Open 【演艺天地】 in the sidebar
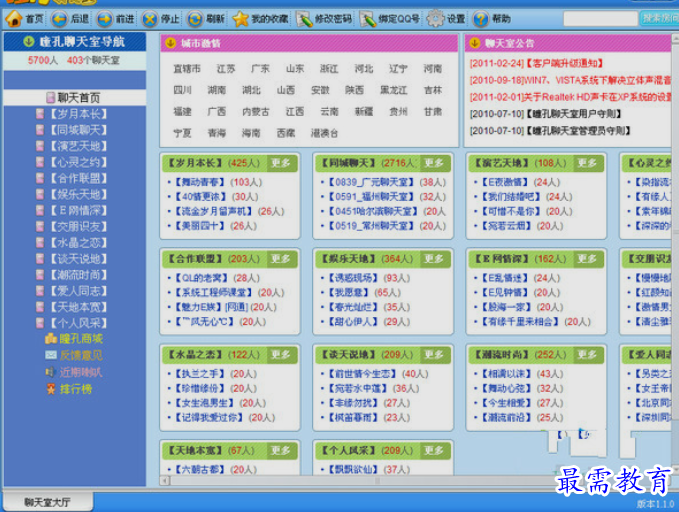Screen dimensions: 679x512 tap(77, 146)
